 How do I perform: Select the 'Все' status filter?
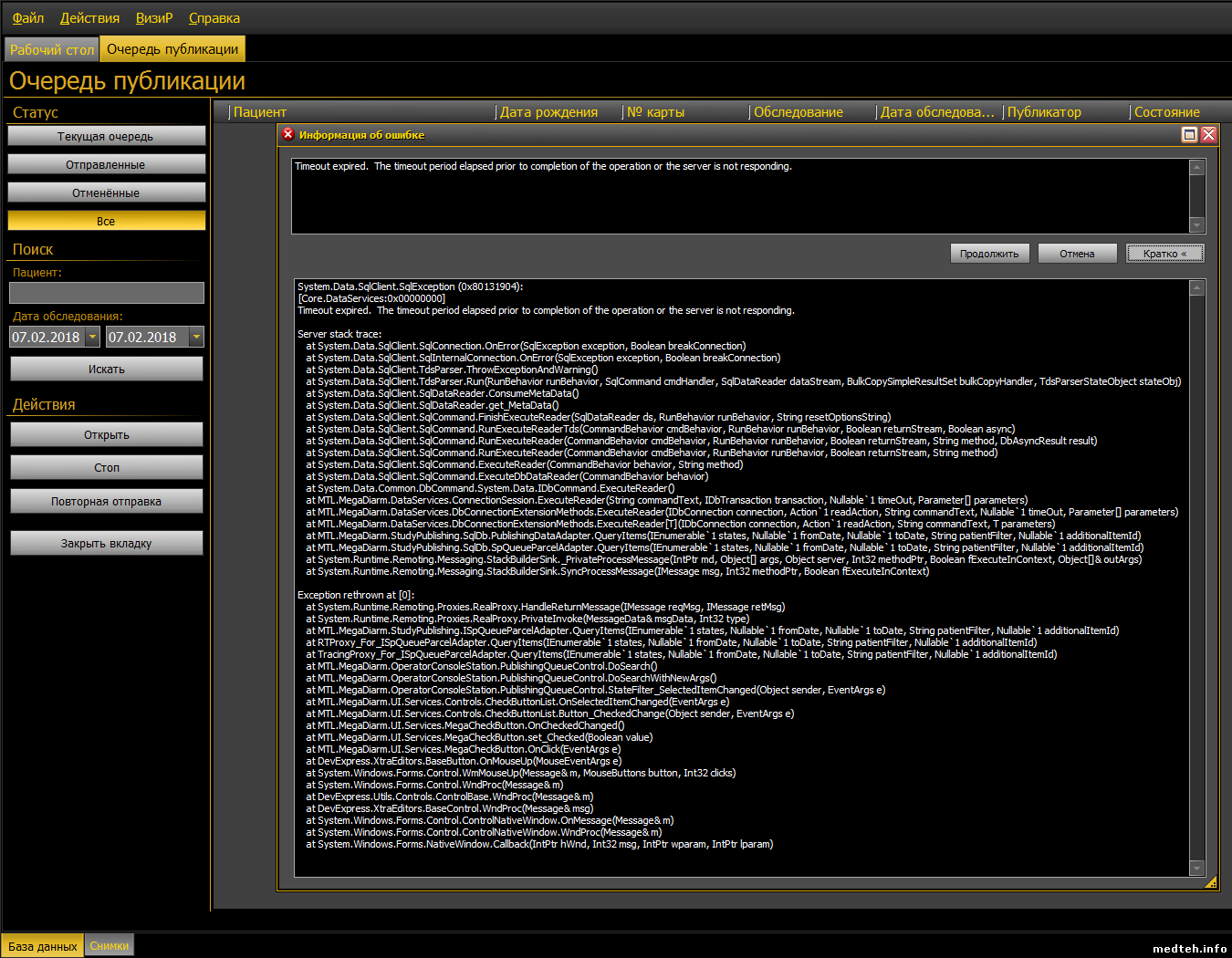coord(106,222)
